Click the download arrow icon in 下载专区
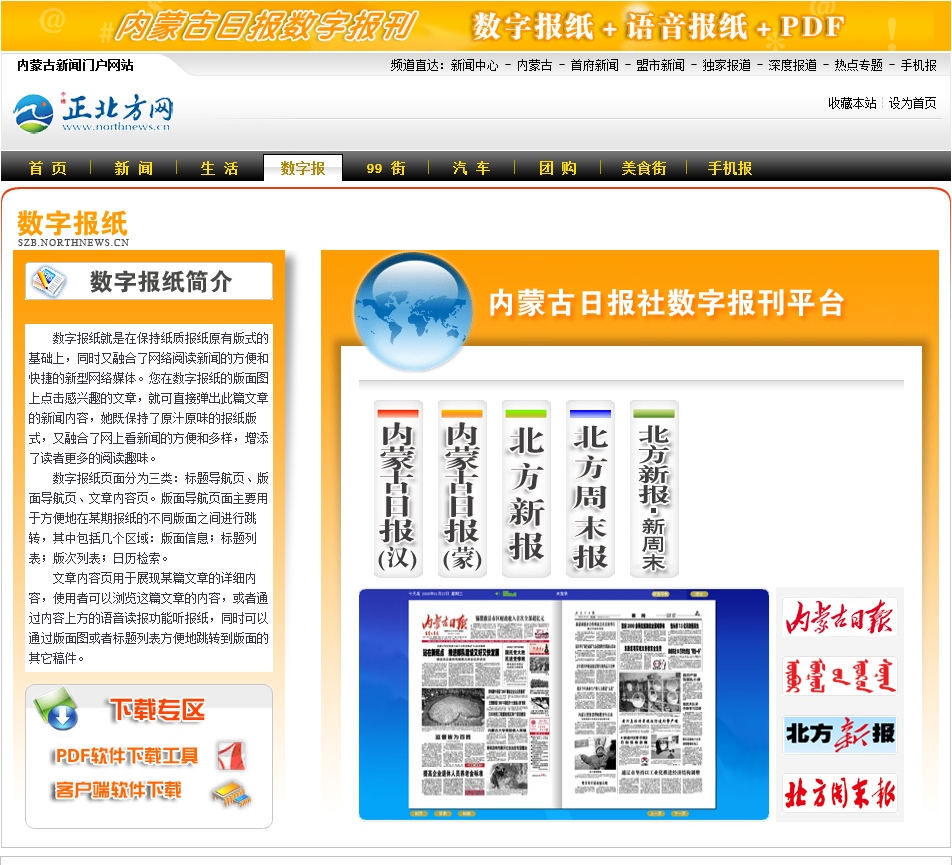Image resolution: width=952 pixels, height=865 pixels. pyautogui.click(x=56, y=709)
